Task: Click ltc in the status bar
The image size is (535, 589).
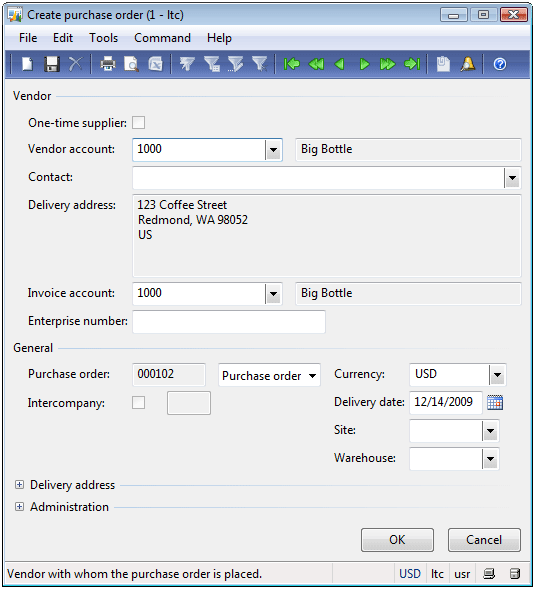Action: pyautogui.click(x=437, y=574)
